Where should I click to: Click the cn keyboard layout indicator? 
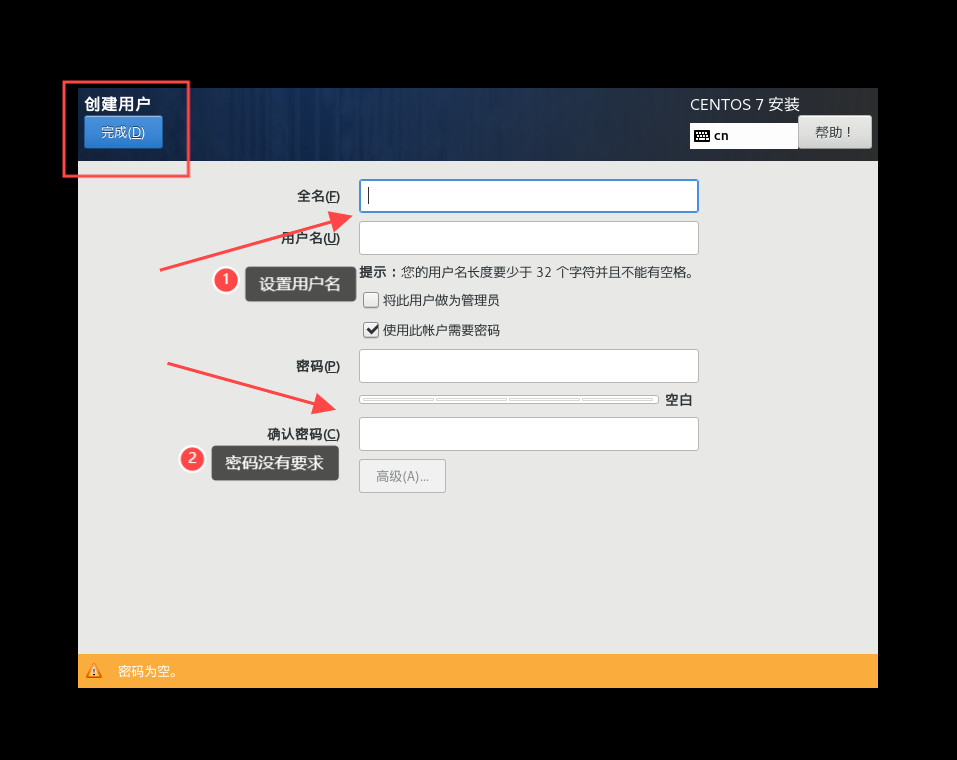point(743,136)
